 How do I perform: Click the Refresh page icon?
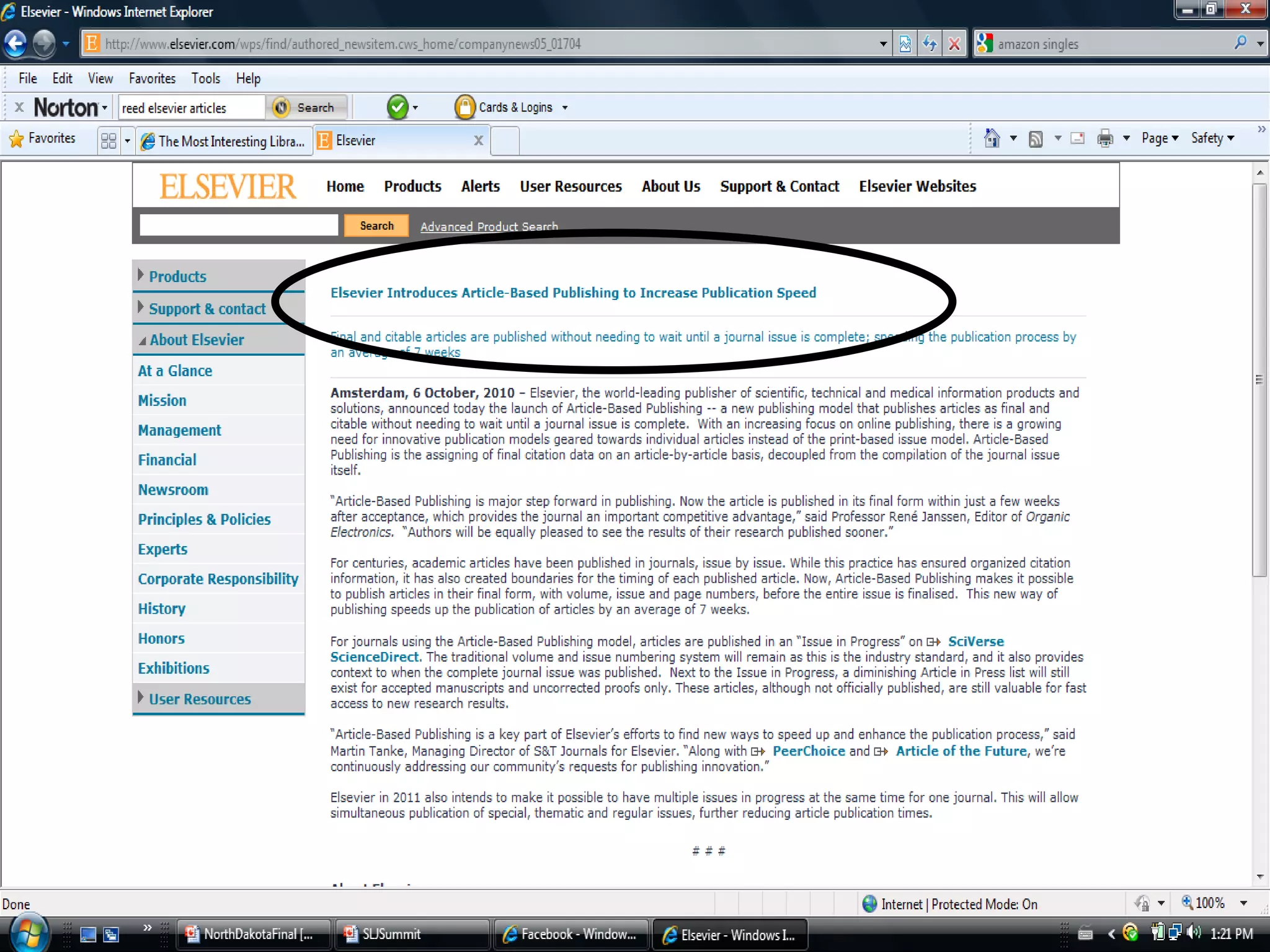[930, 44]
